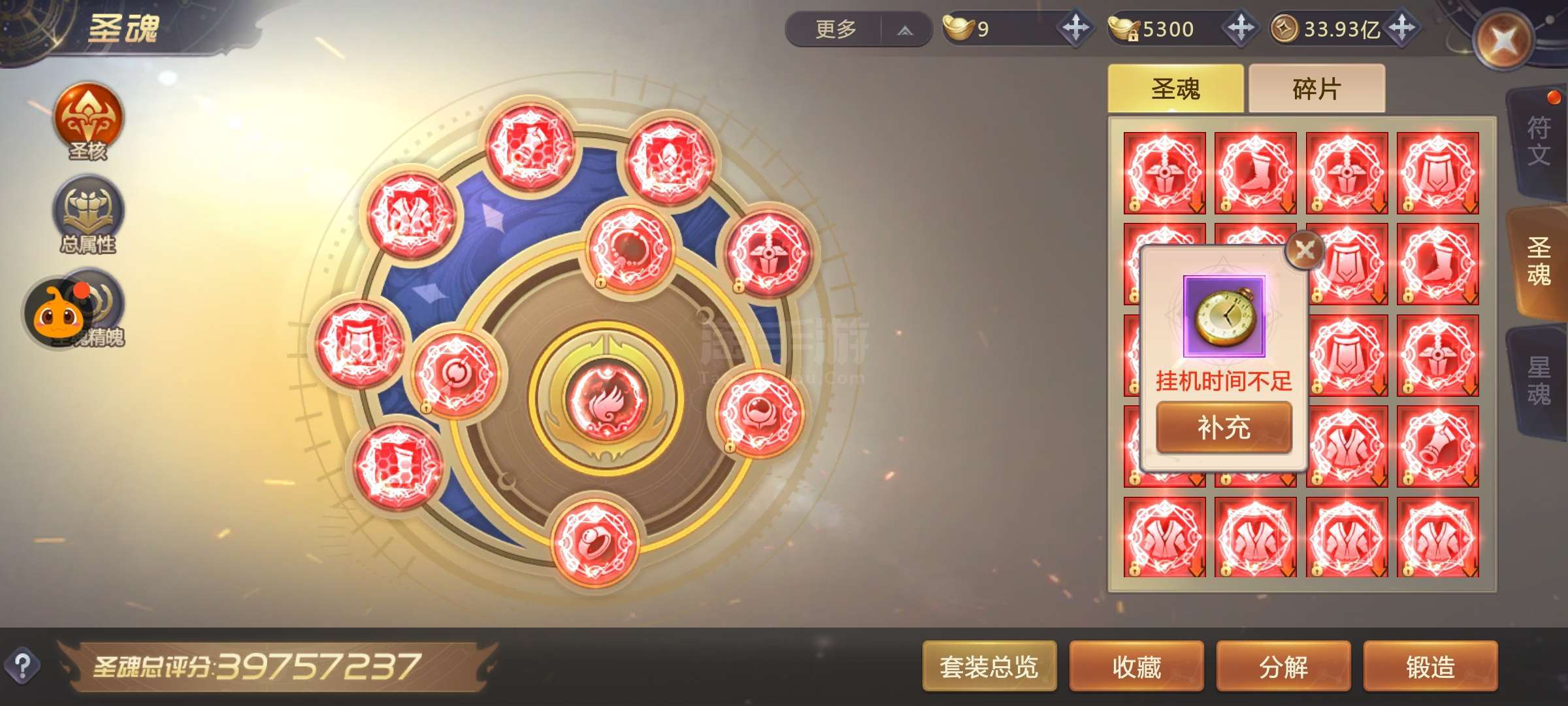
Task: Add more gold ingots with the plus
Action: 1075,28
